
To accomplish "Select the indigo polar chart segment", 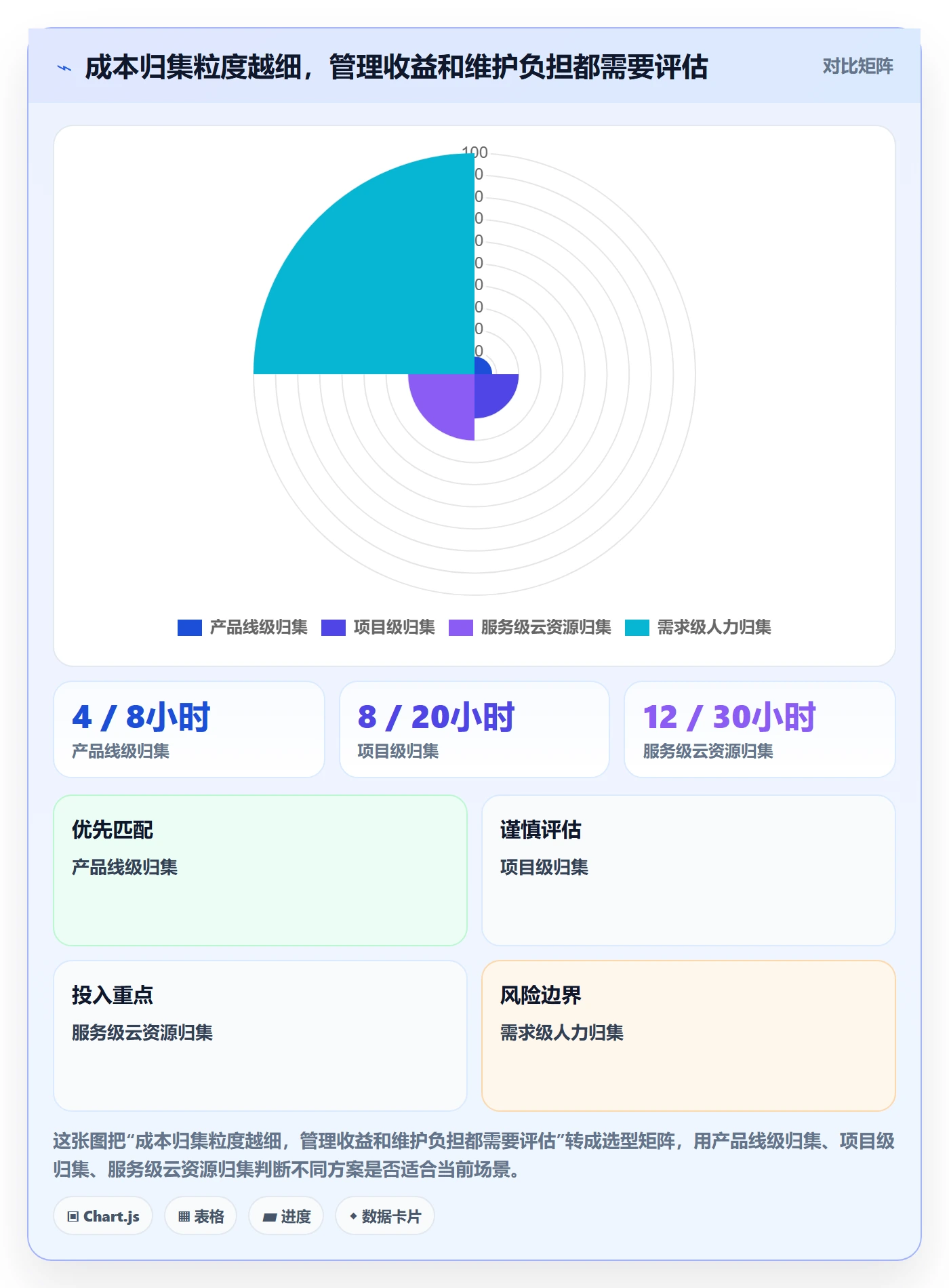I will (492, 392).
